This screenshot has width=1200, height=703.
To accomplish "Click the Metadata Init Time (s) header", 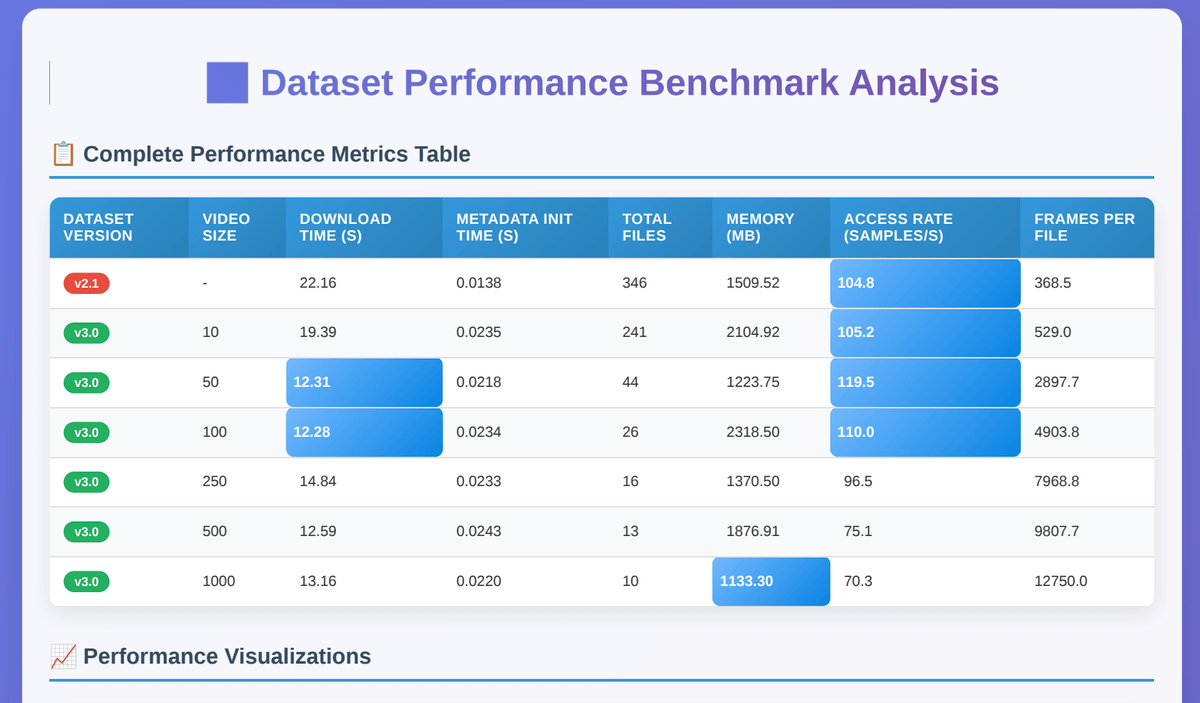I will [514, 227].
